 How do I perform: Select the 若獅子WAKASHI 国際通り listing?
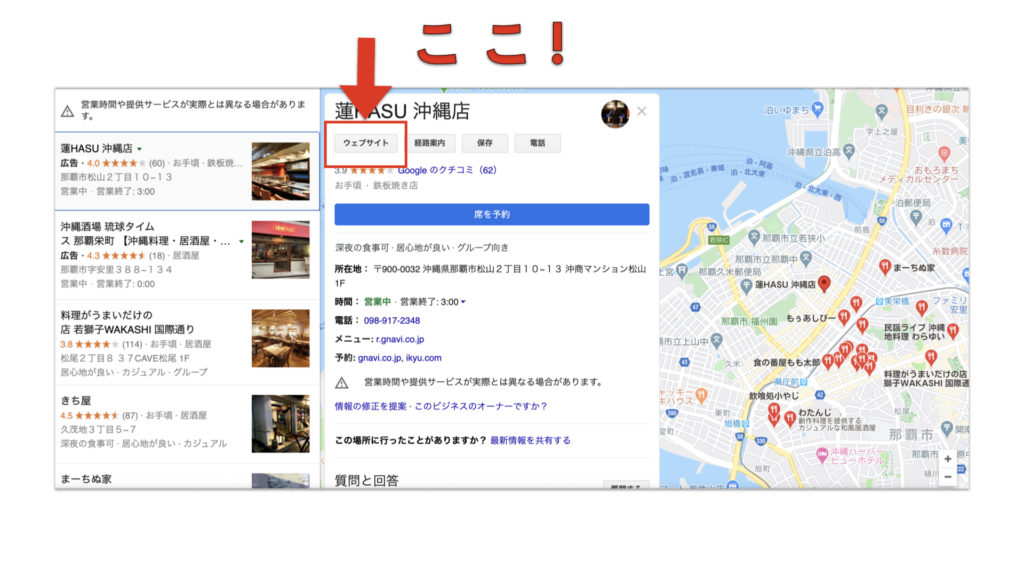[x=127, y=322]
